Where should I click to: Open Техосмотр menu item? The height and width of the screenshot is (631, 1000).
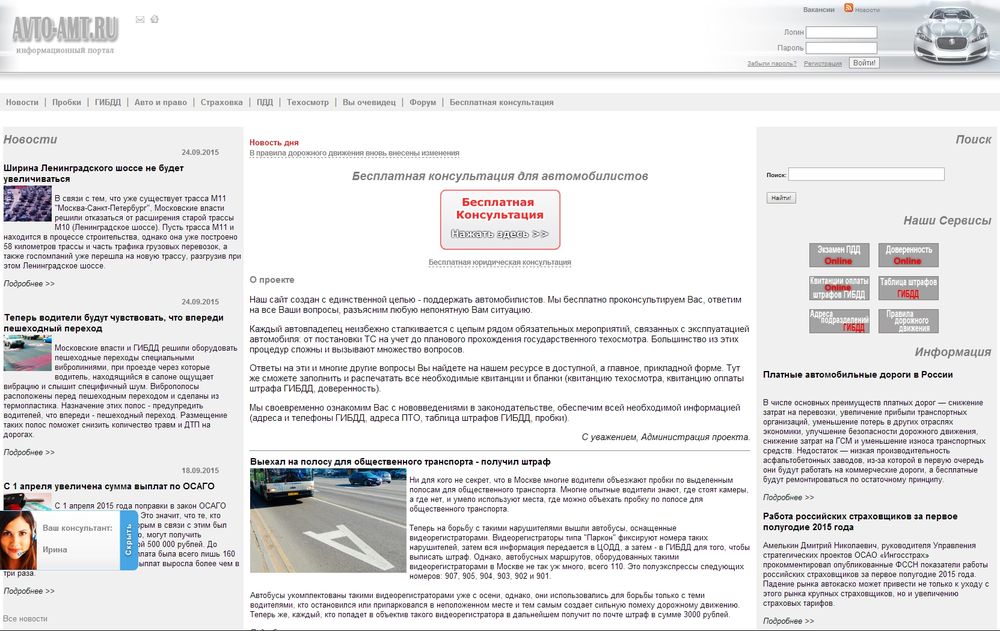click(x=307, y=102)
